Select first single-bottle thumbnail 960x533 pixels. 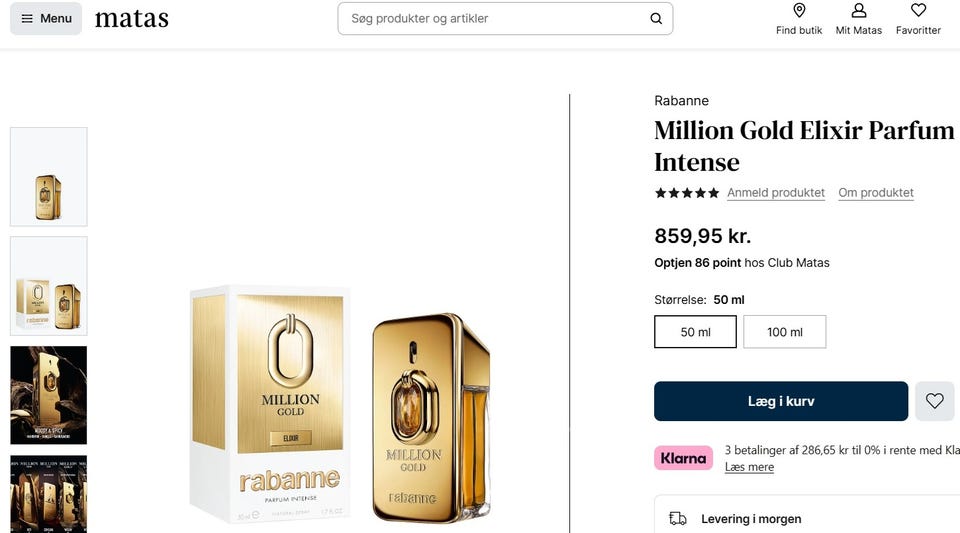[48, 177]
